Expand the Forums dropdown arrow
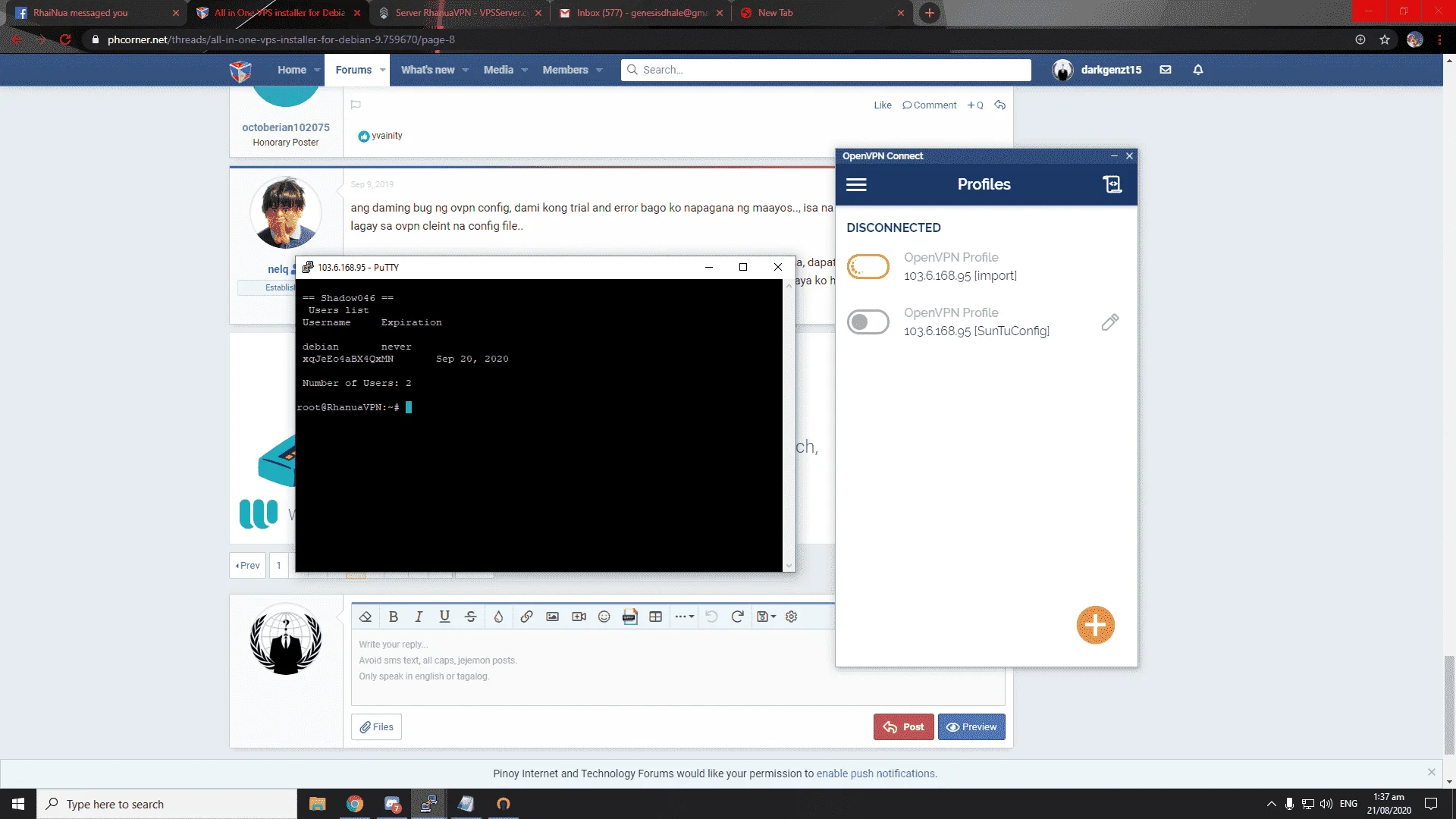This screenshot has height=819, width=1456. (382, 70)
